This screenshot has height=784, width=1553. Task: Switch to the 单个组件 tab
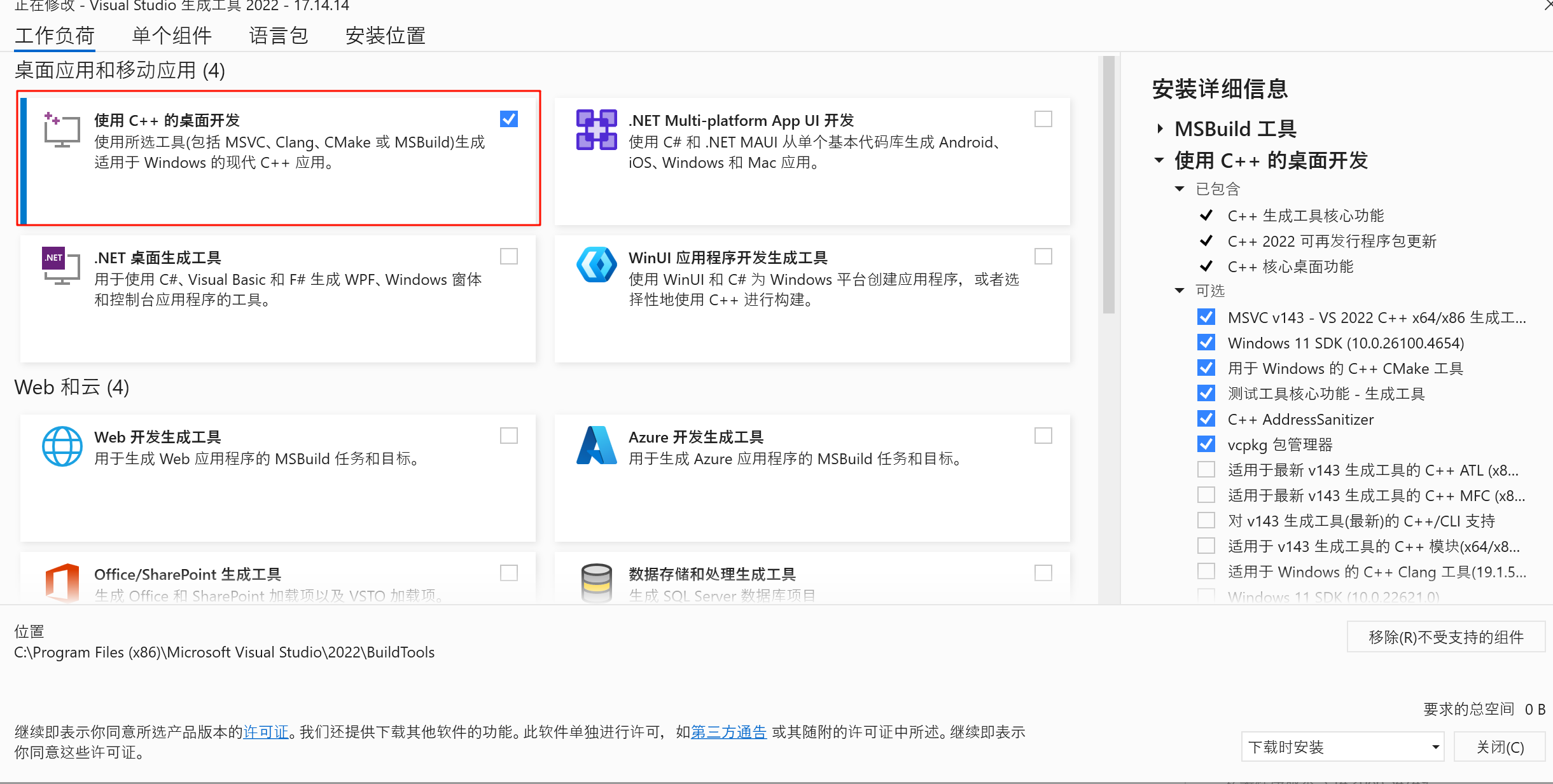[171, 36]
